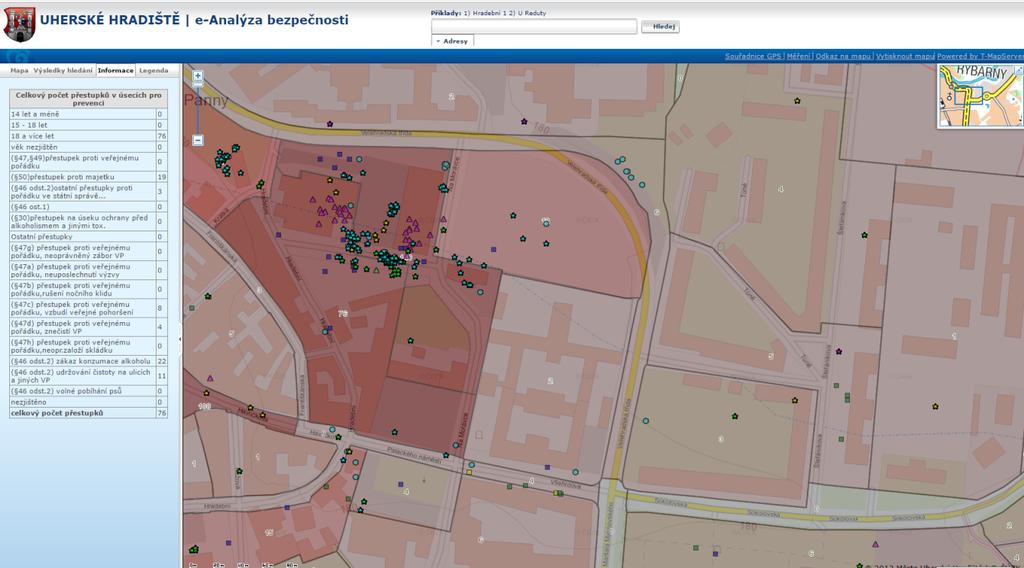Screen dimensions: 1024x568
Task: Select the row 14 let a méně
Action: [x=88, y=114]
